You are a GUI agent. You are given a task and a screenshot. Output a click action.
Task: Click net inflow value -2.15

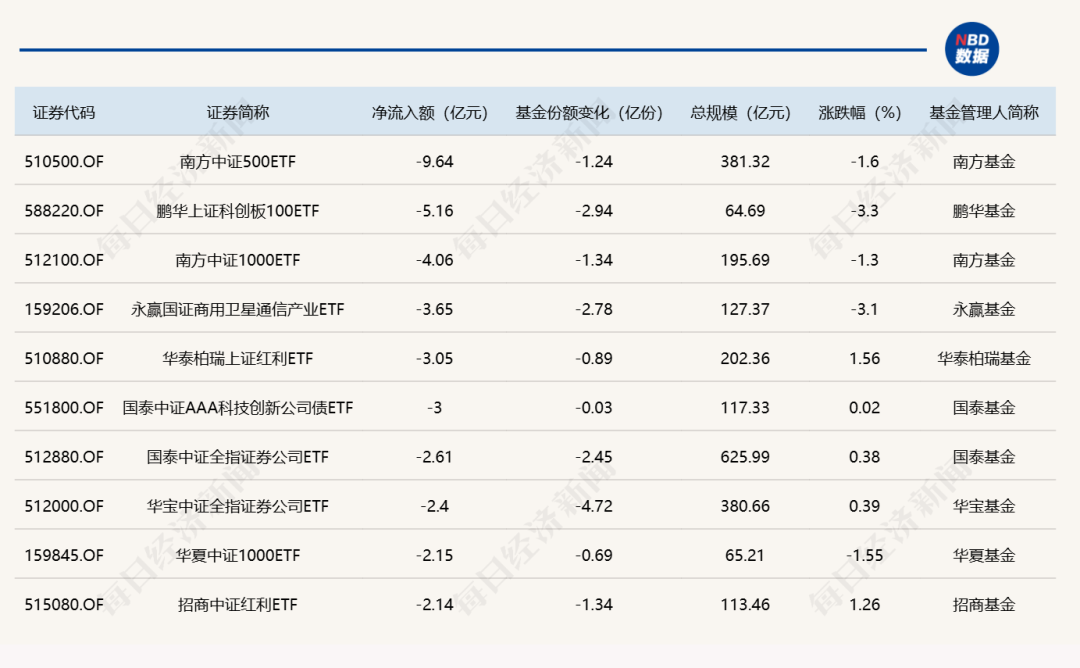click(435, 556)
